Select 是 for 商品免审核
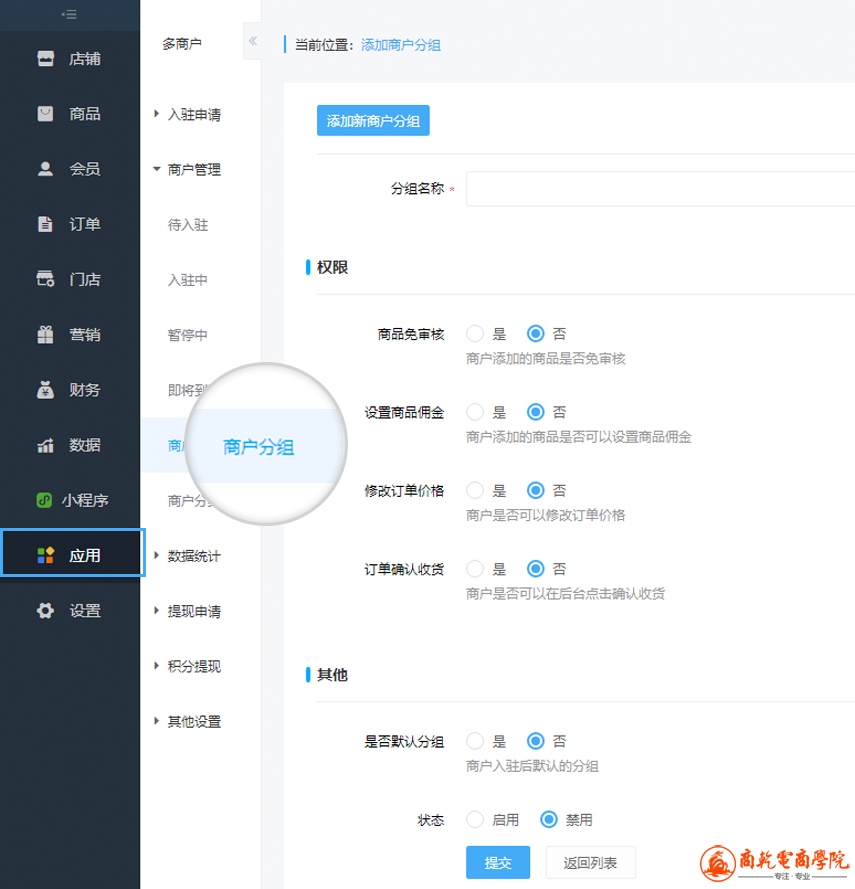 point(475,334)
